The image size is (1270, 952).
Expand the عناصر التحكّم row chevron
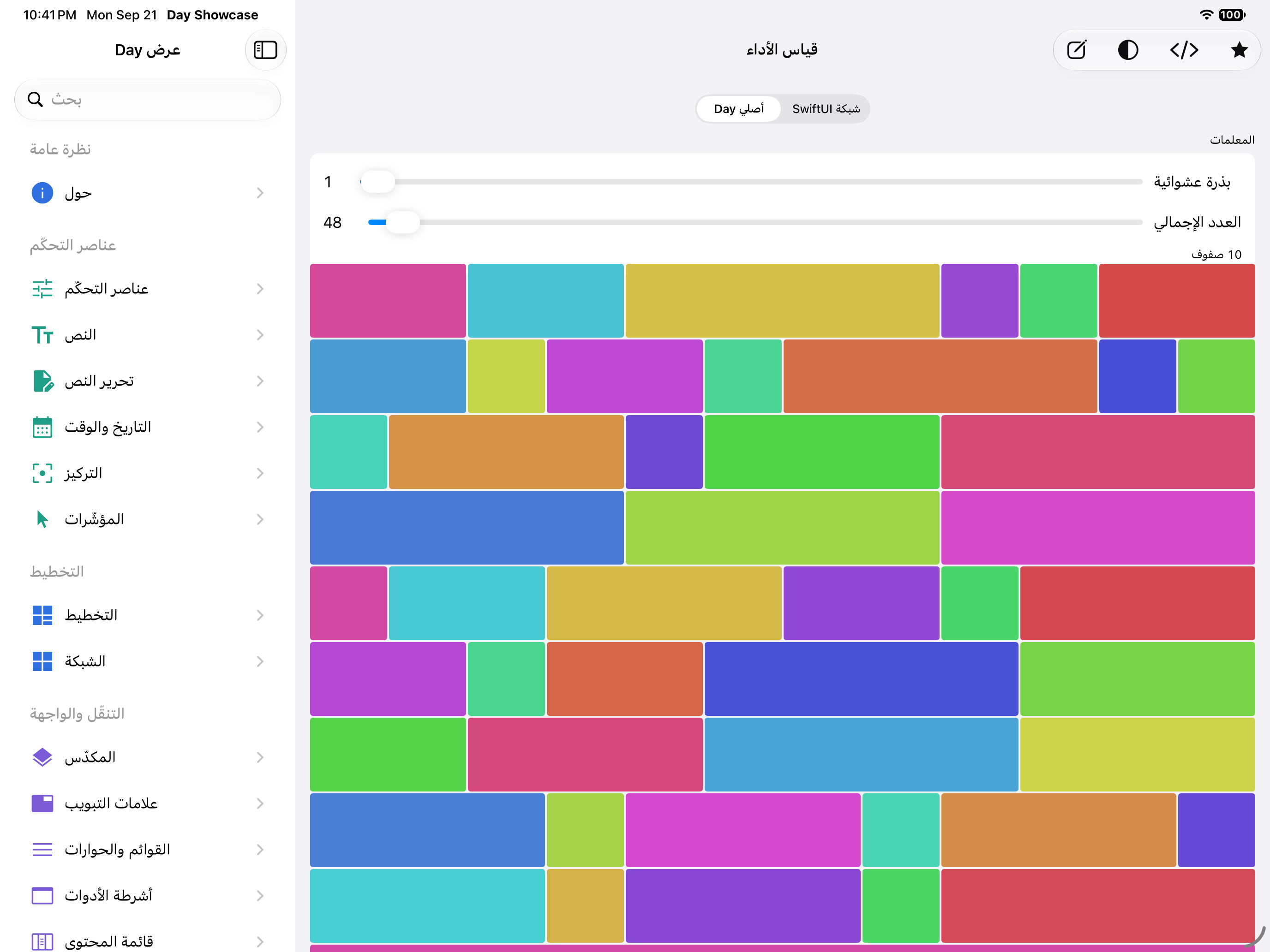pos(260,289)
